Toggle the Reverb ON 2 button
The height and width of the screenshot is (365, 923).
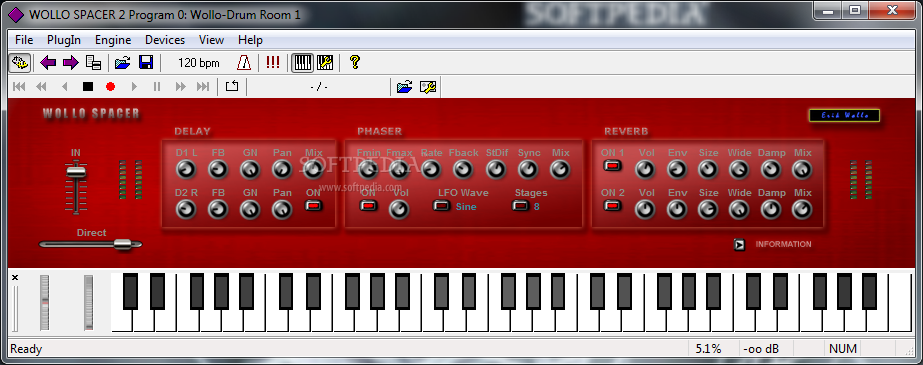point(612,205)
